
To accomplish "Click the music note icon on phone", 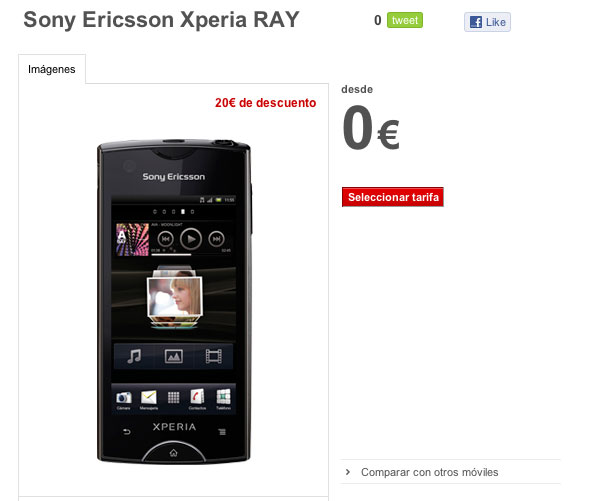I will point(134,356).
